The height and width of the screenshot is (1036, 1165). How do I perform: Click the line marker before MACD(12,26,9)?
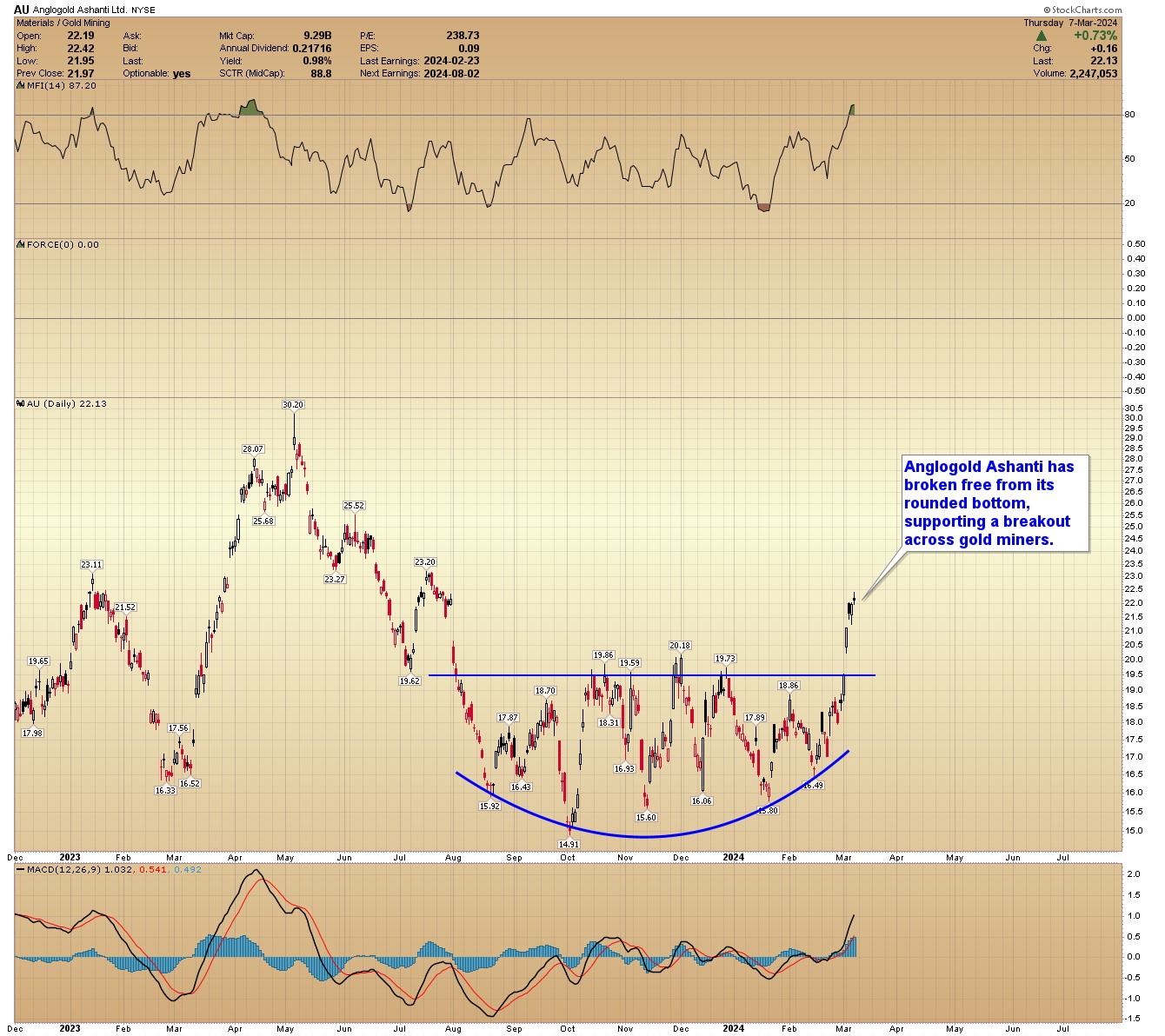tap(21, 869)
